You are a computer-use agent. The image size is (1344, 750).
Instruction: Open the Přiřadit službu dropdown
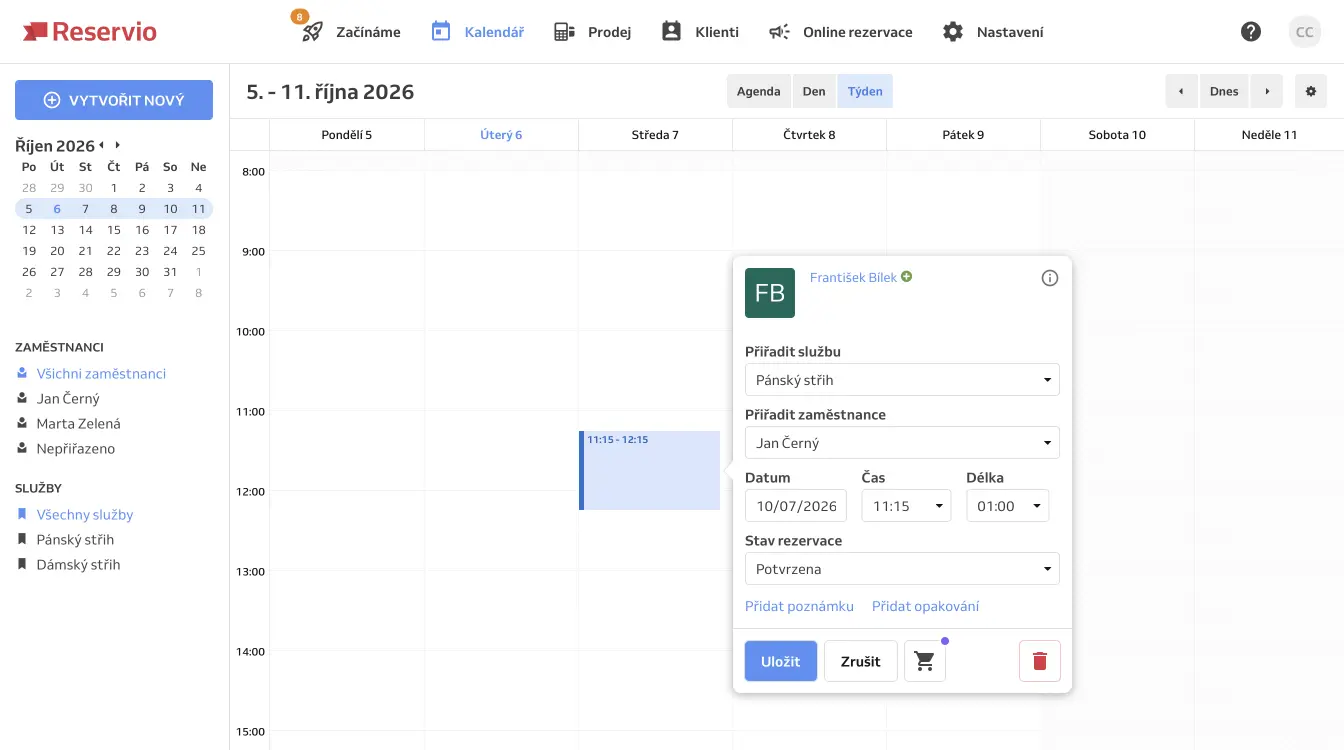click(x=902, y=380)
